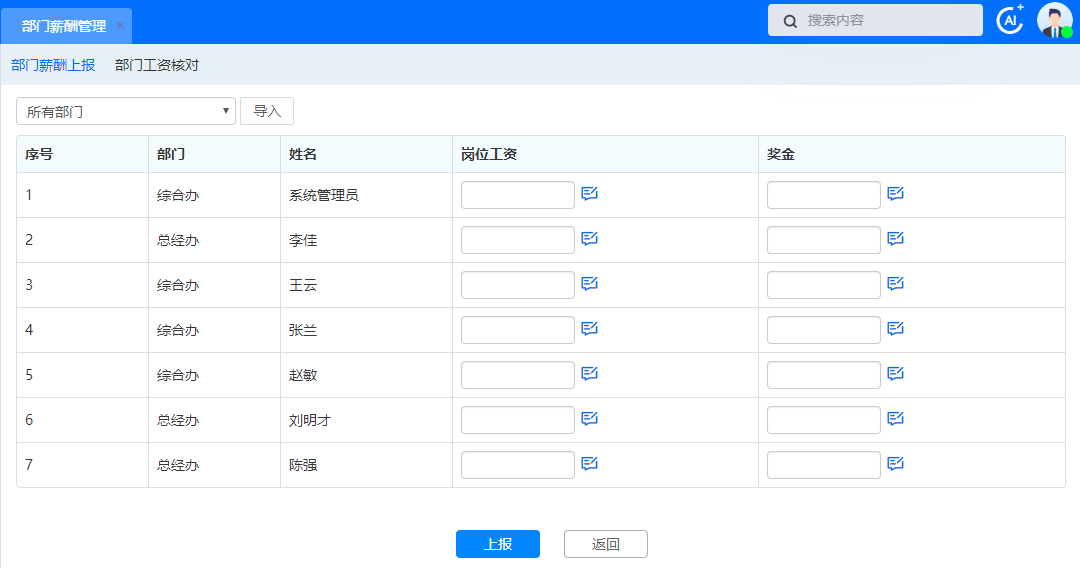The height and width of the screenshot is (568, 1080).
Task: Click note icon beside 赵敏 岗位工资 field
Action: pos(590,374)
